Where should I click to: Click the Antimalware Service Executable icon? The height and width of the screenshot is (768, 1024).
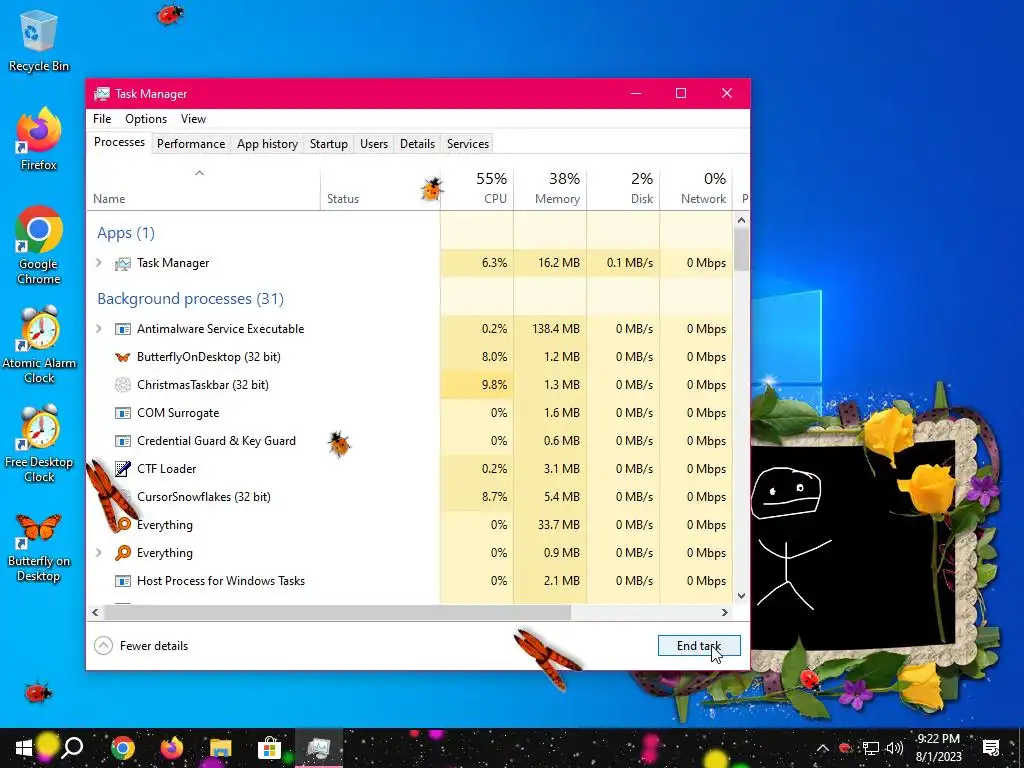point(122,329)
